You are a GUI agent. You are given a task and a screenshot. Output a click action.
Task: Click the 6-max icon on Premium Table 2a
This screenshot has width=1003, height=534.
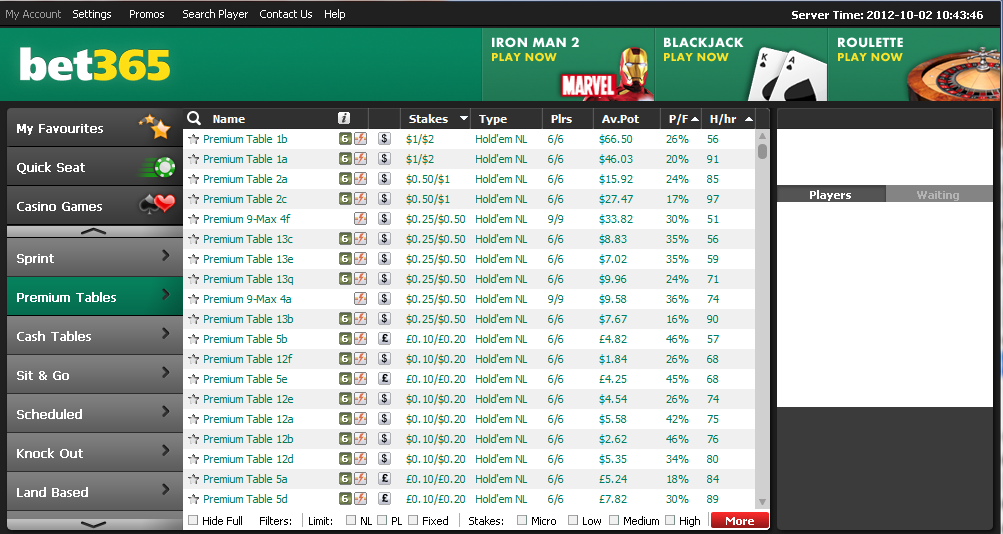click(x=345, y=179)
